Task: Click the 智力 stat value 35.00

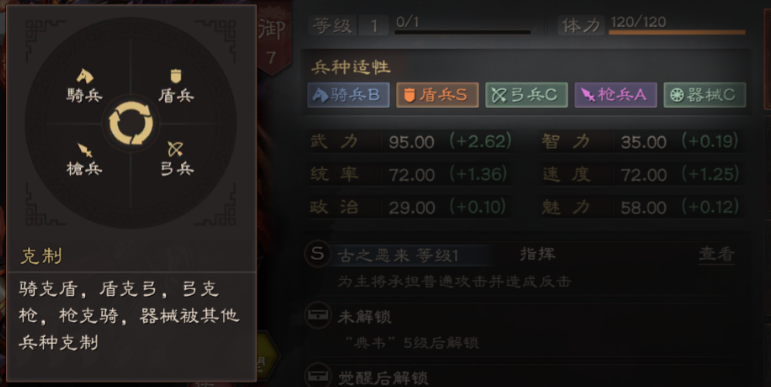Action: point(644,142)
